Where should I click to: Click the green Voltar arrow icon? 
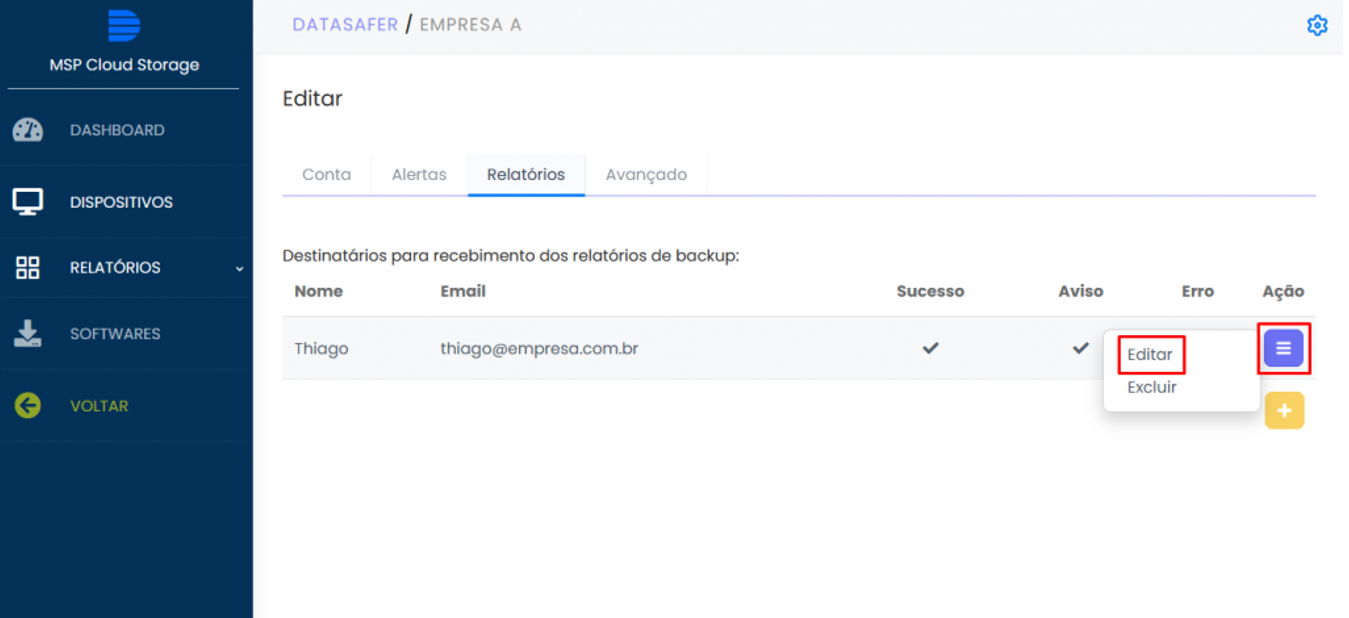(x=28, y=406)
